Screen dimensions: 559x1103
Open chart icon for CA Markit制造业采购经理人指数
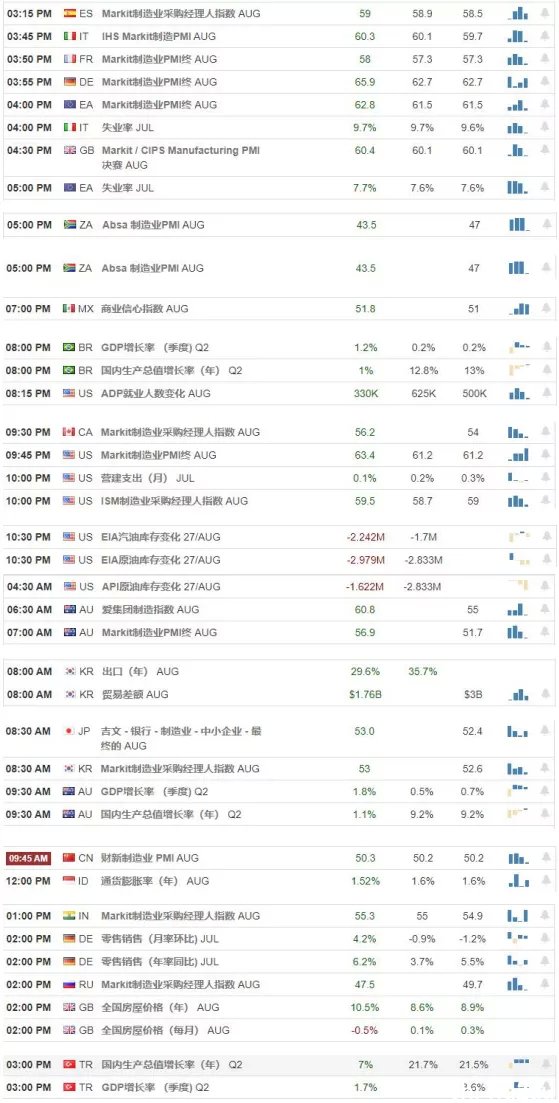click(517, 432)
